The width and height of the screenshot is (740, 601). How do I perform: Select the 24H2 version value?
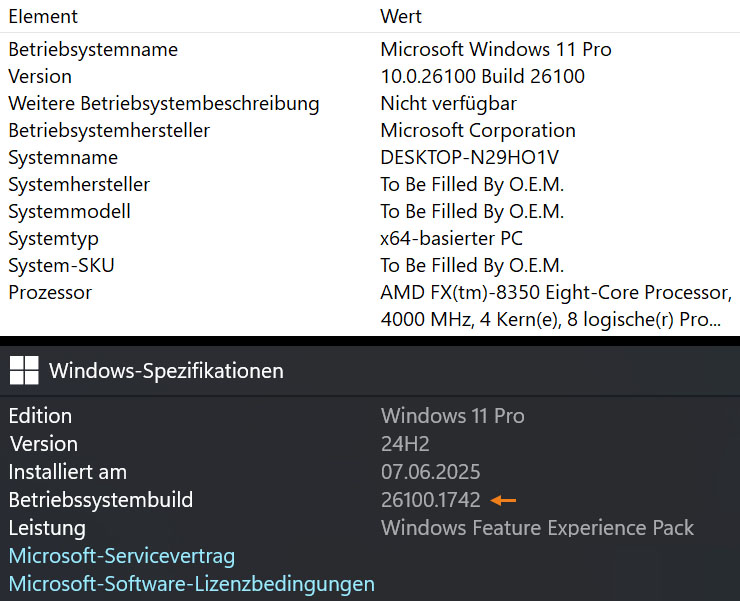403,444
